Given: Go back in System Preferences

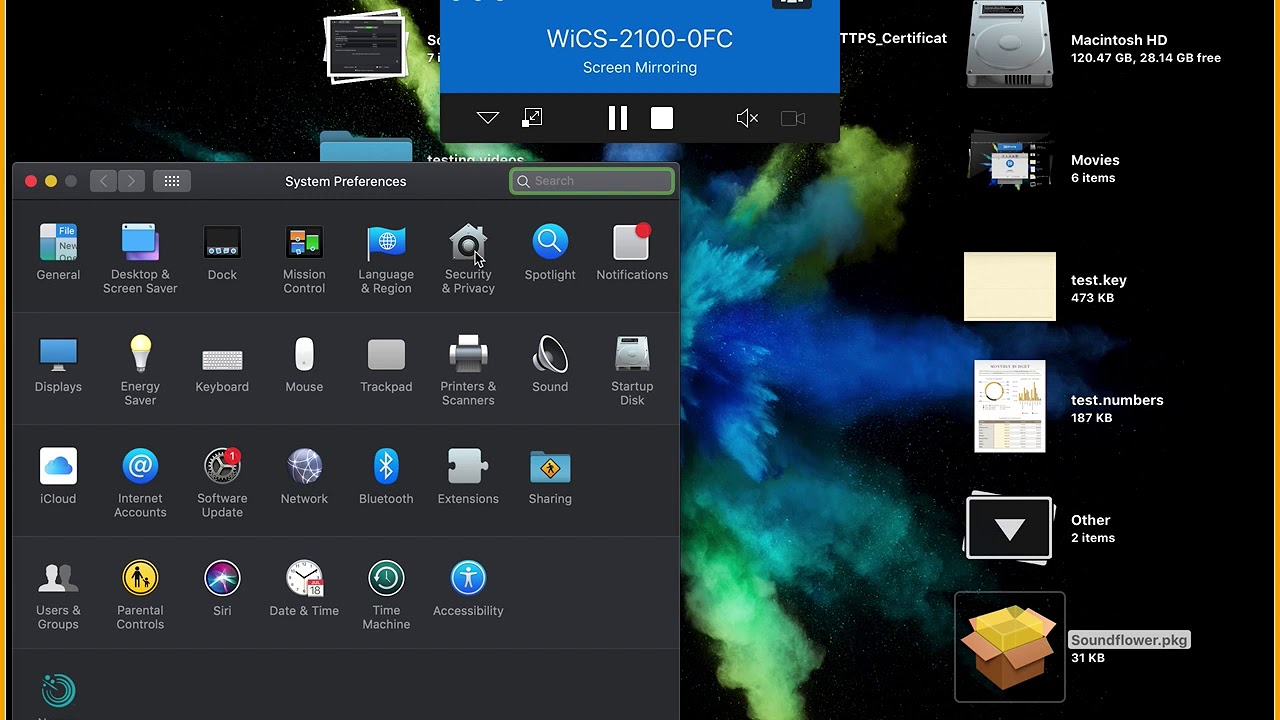Looking at the screenshot, I should 103,181.
